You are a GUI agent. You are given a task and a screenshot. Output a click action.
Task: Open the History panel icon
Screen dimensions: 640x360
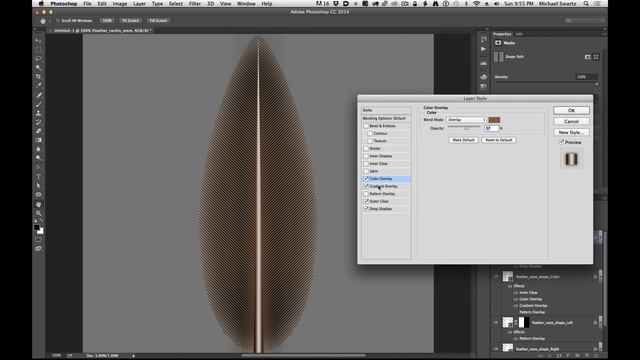click(x=484, y=40)
